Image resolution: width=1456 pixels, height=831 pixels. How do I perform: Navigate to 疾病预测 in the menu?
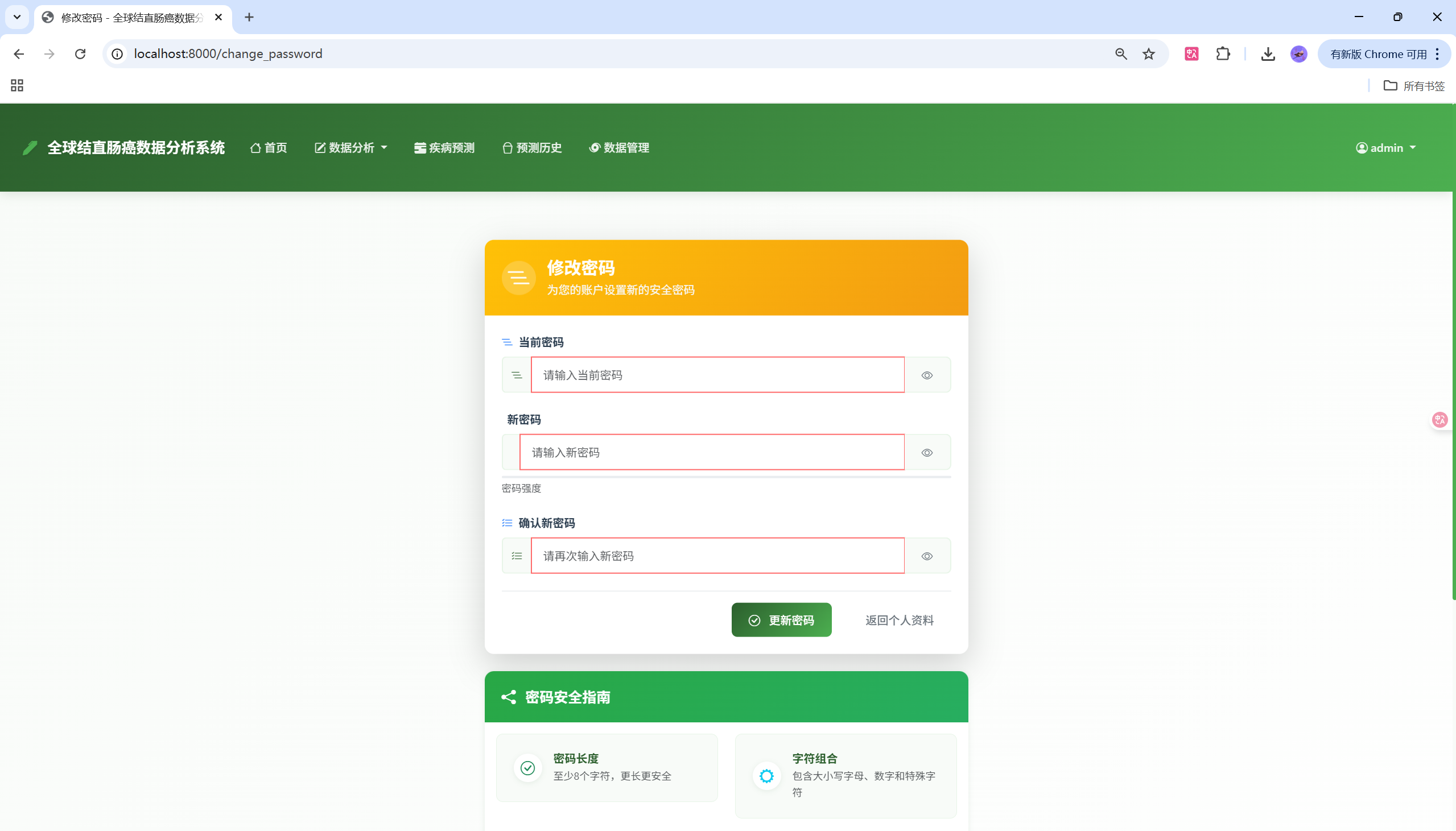[443, 147]
